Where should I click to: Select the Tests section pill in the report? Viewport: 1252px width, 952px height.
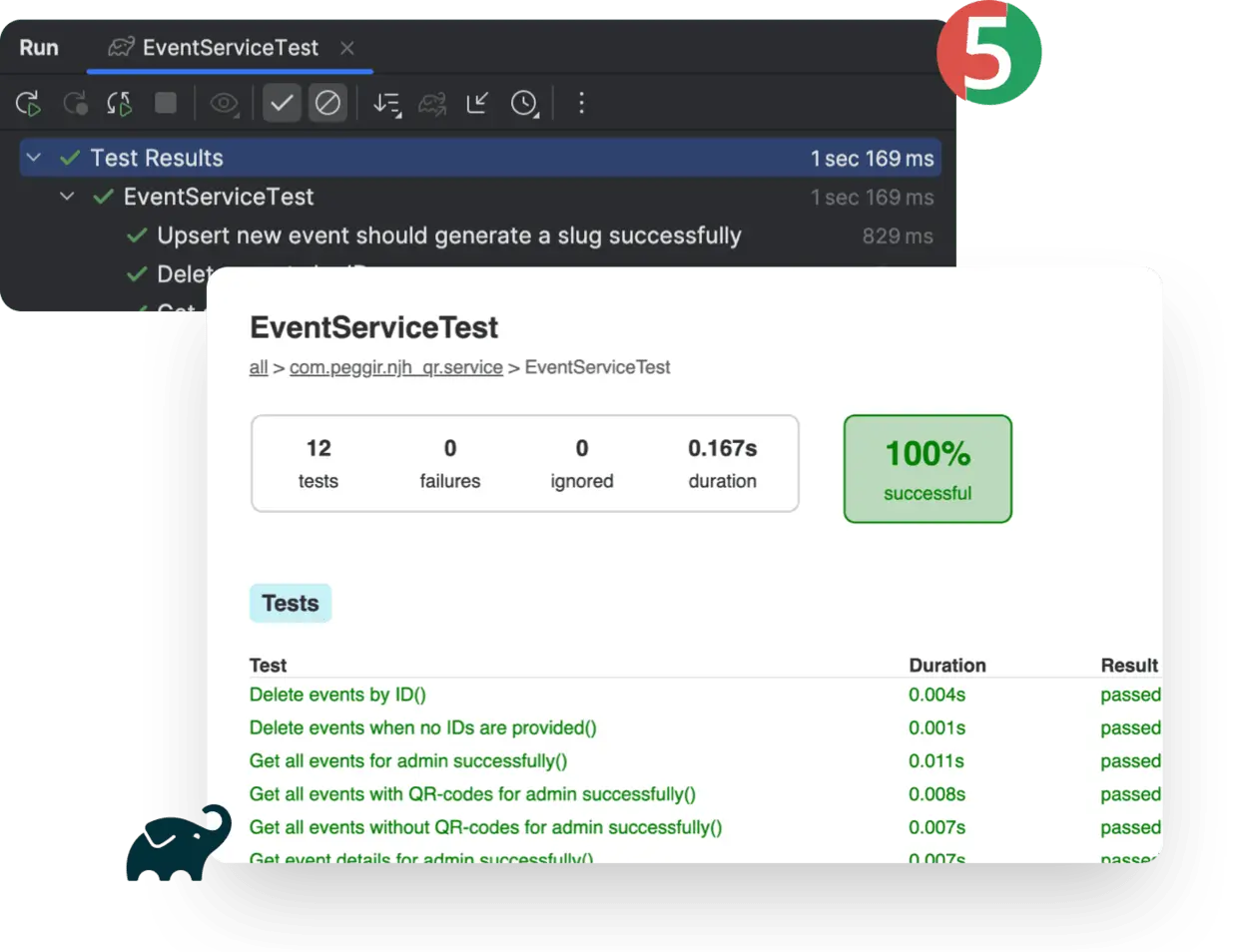(290, 603)
